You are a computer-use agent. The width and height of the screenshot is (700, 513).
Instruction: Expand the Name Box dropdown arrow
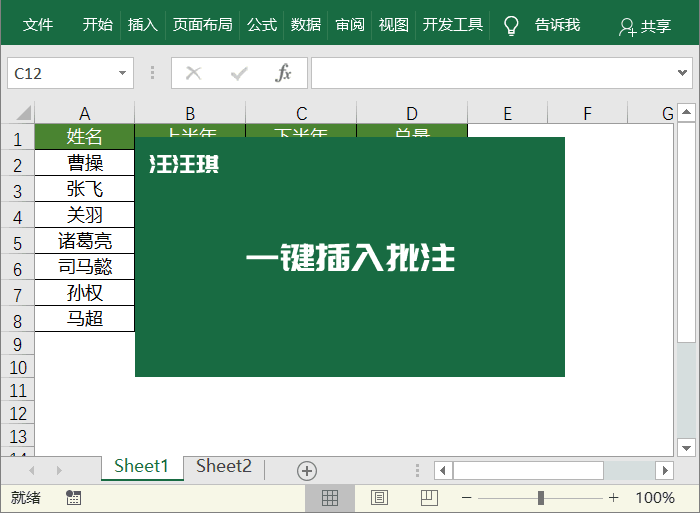pyautogui.click(x=124, y=73)
